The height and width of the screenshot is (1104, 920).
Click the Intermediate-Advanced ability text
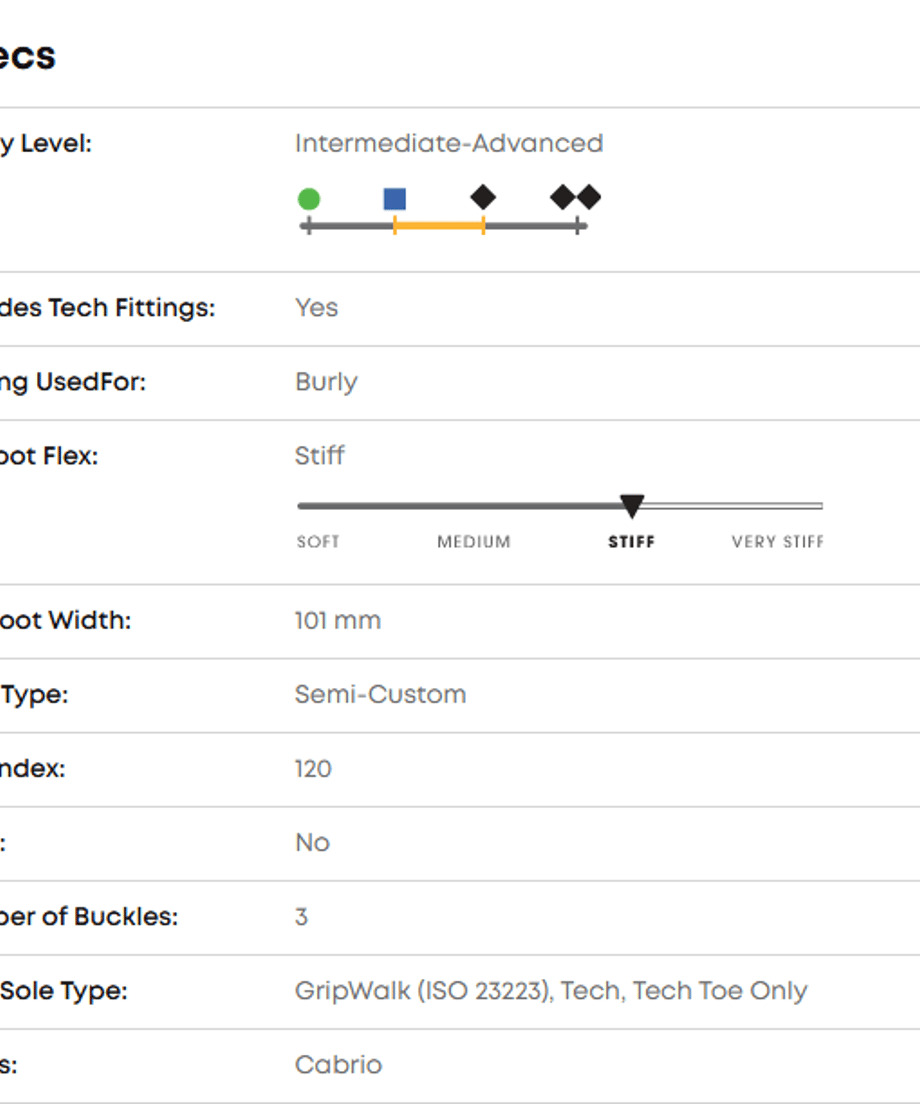[449, 144]
